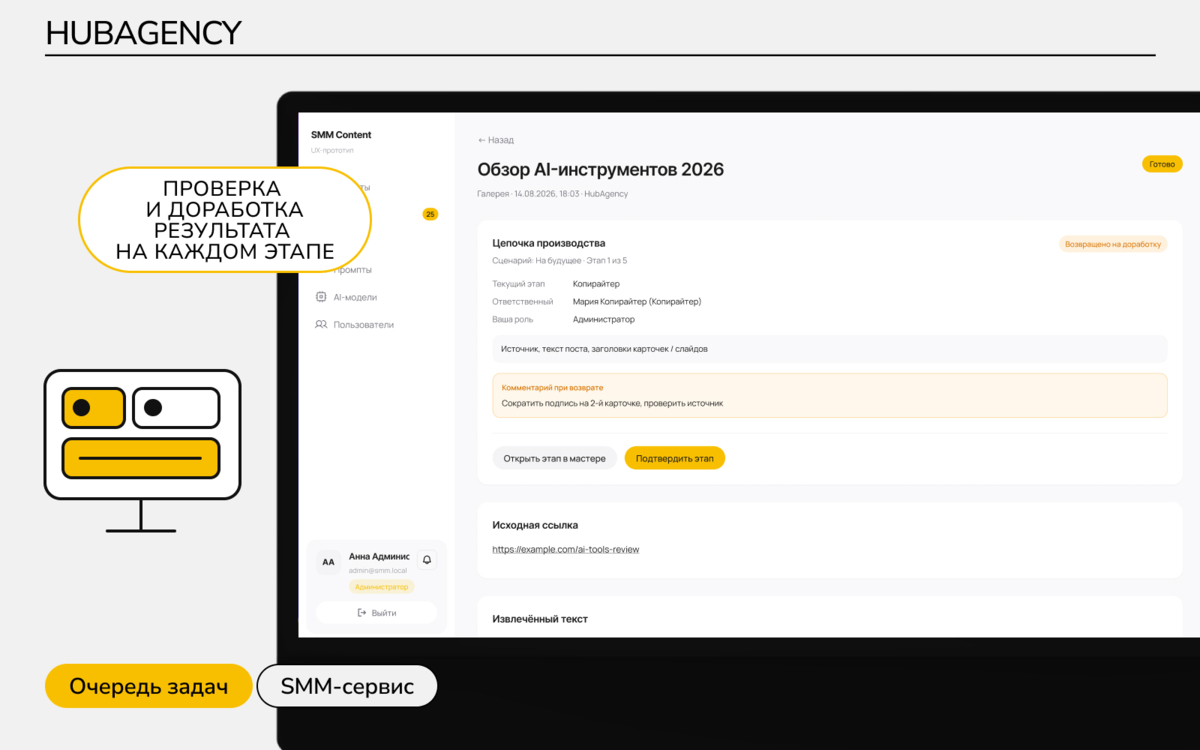
Task: Click the Исходная ссылка section heading
Action: click(535, 525)
